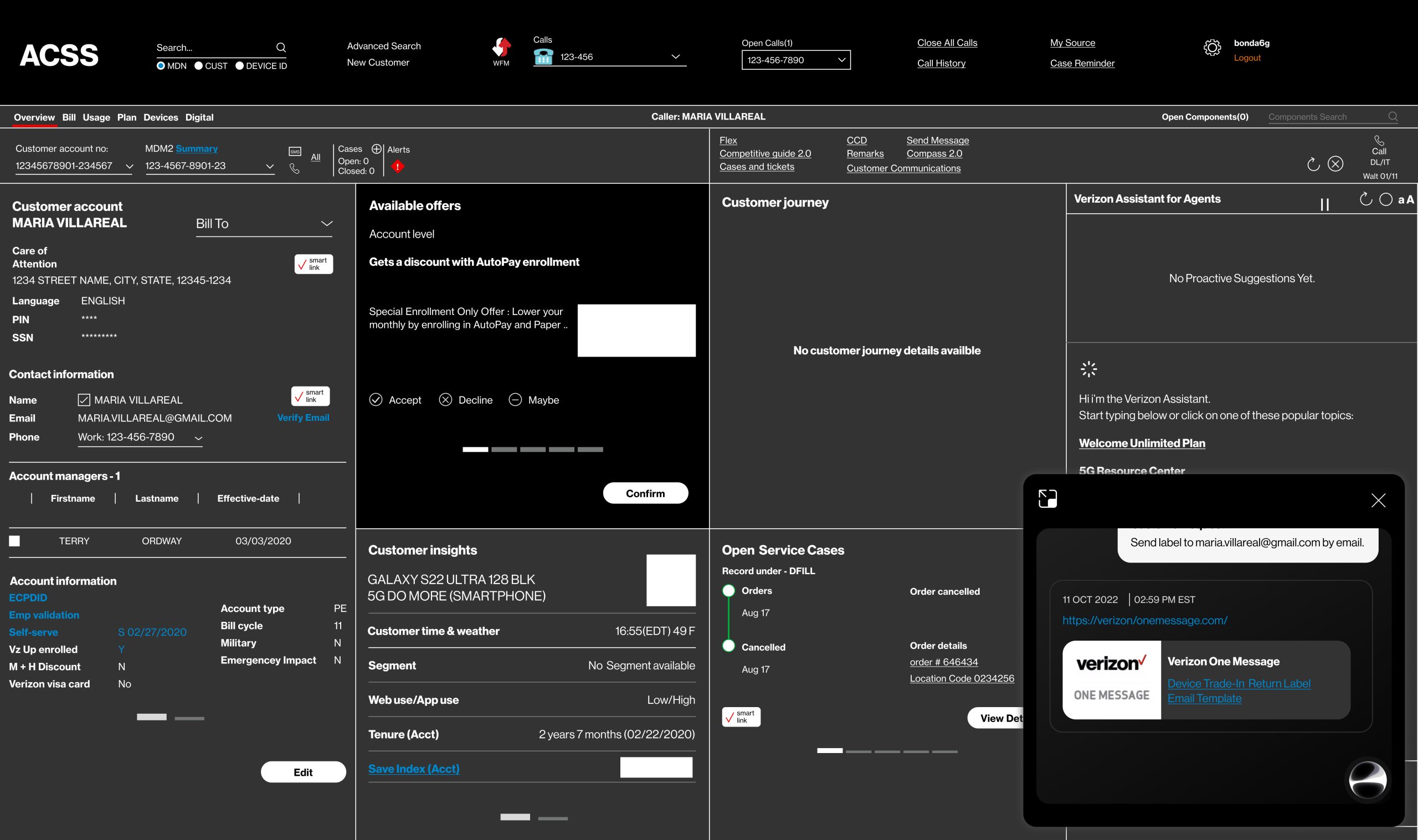Click the SMS message icon
This screenshot has width=1418, height=840.
pos(295,151)
